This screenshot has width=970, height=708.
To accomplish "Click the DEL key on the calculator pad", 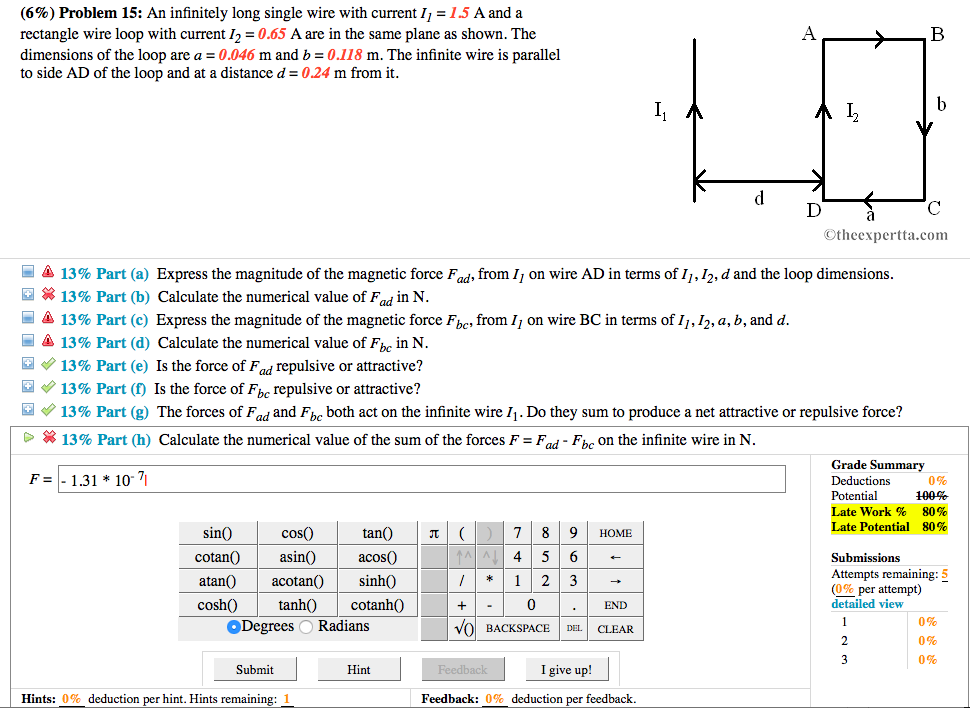I will coord(573,629).
